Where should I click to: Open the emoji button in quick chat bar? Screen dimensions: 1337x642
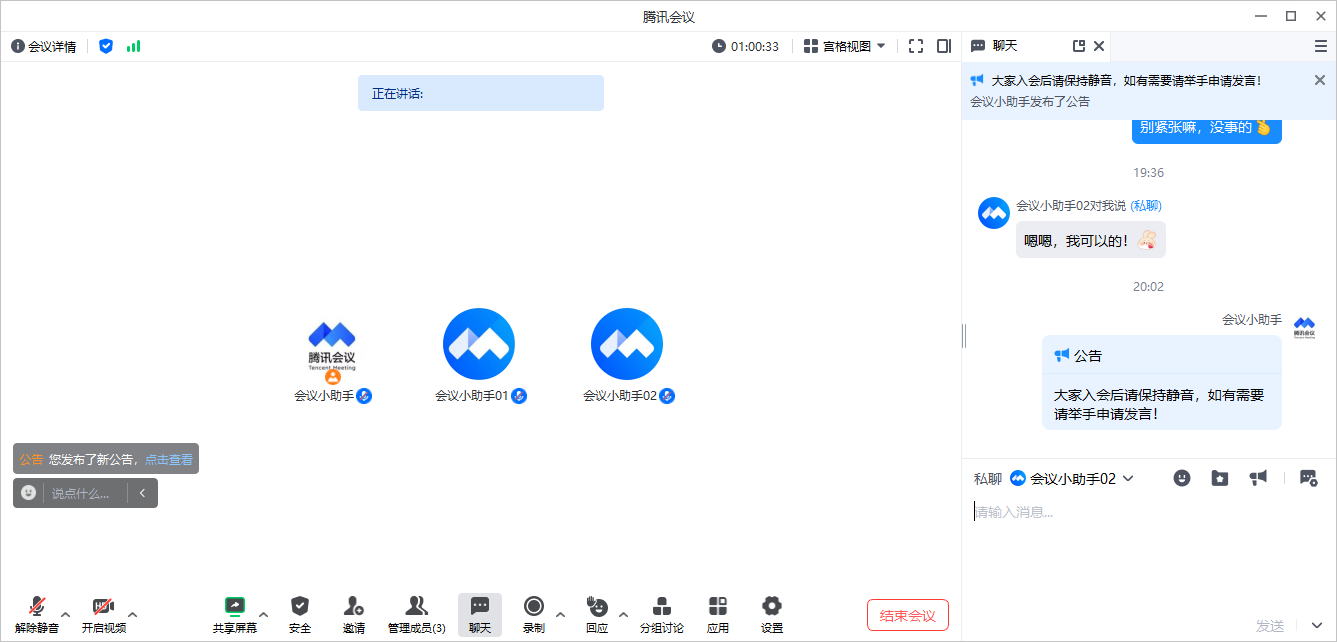tap(28, 493)
